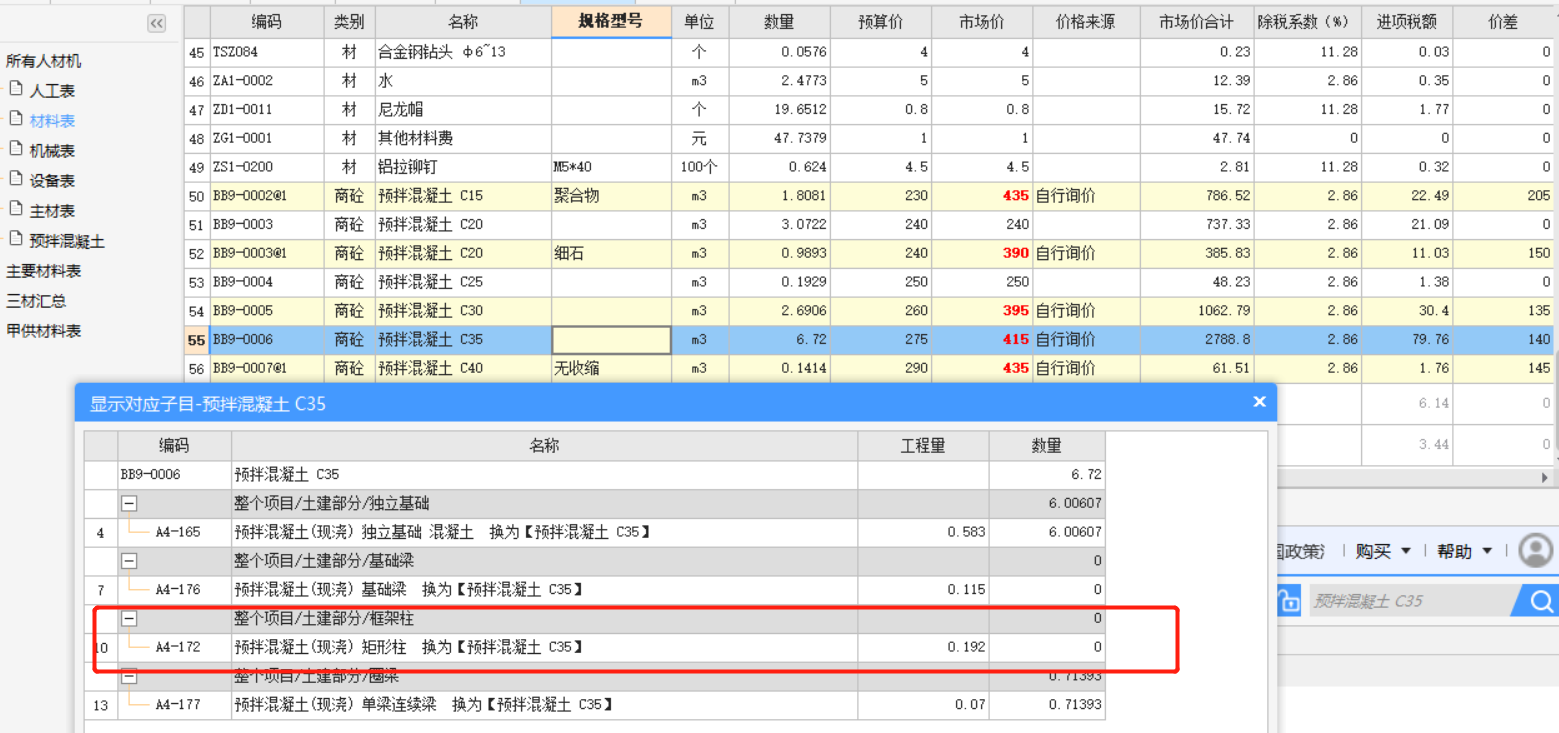
Task: Click the 尼龙帽 name cell
Action: pos(463,109)
